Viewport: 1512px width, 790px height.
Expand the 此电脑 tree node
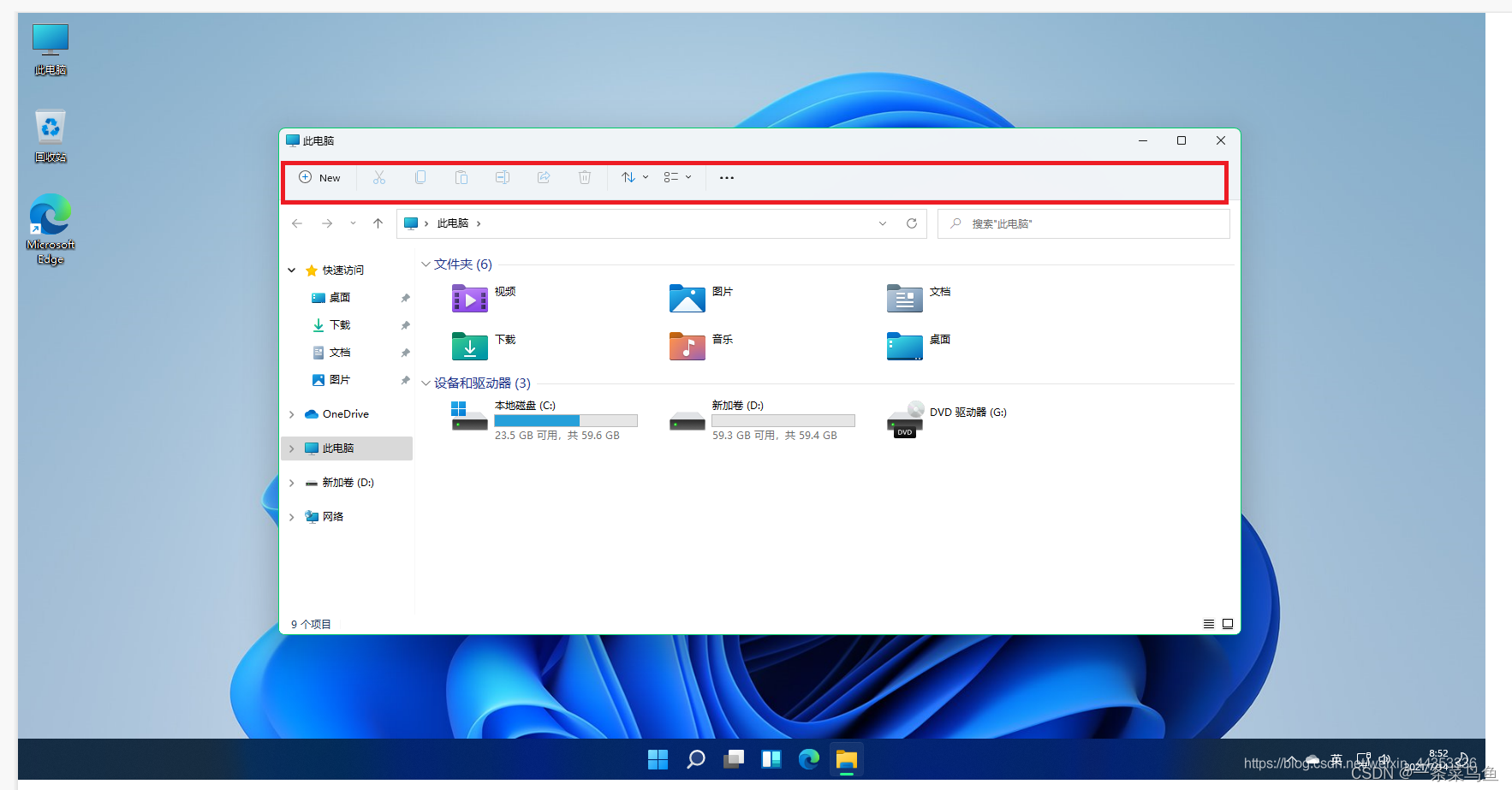(x=291, y=448)
